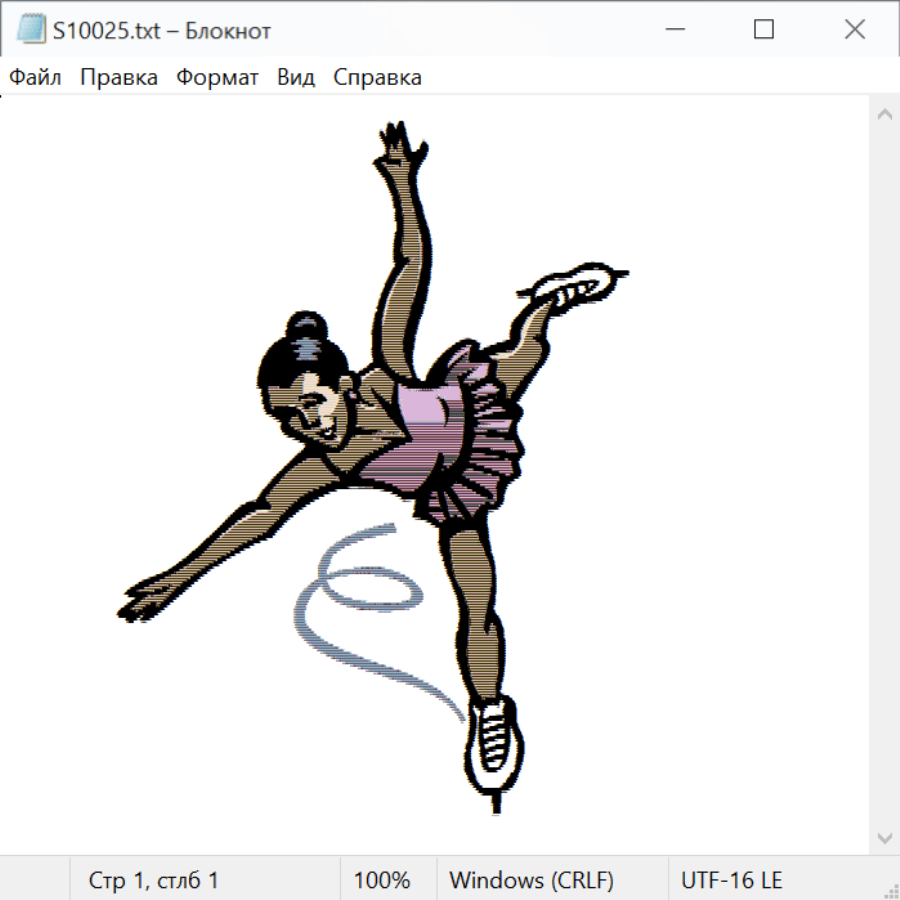This screenshot has height=900, width=900.
Task: Open the Файл menu
Action: coord(36,78)
